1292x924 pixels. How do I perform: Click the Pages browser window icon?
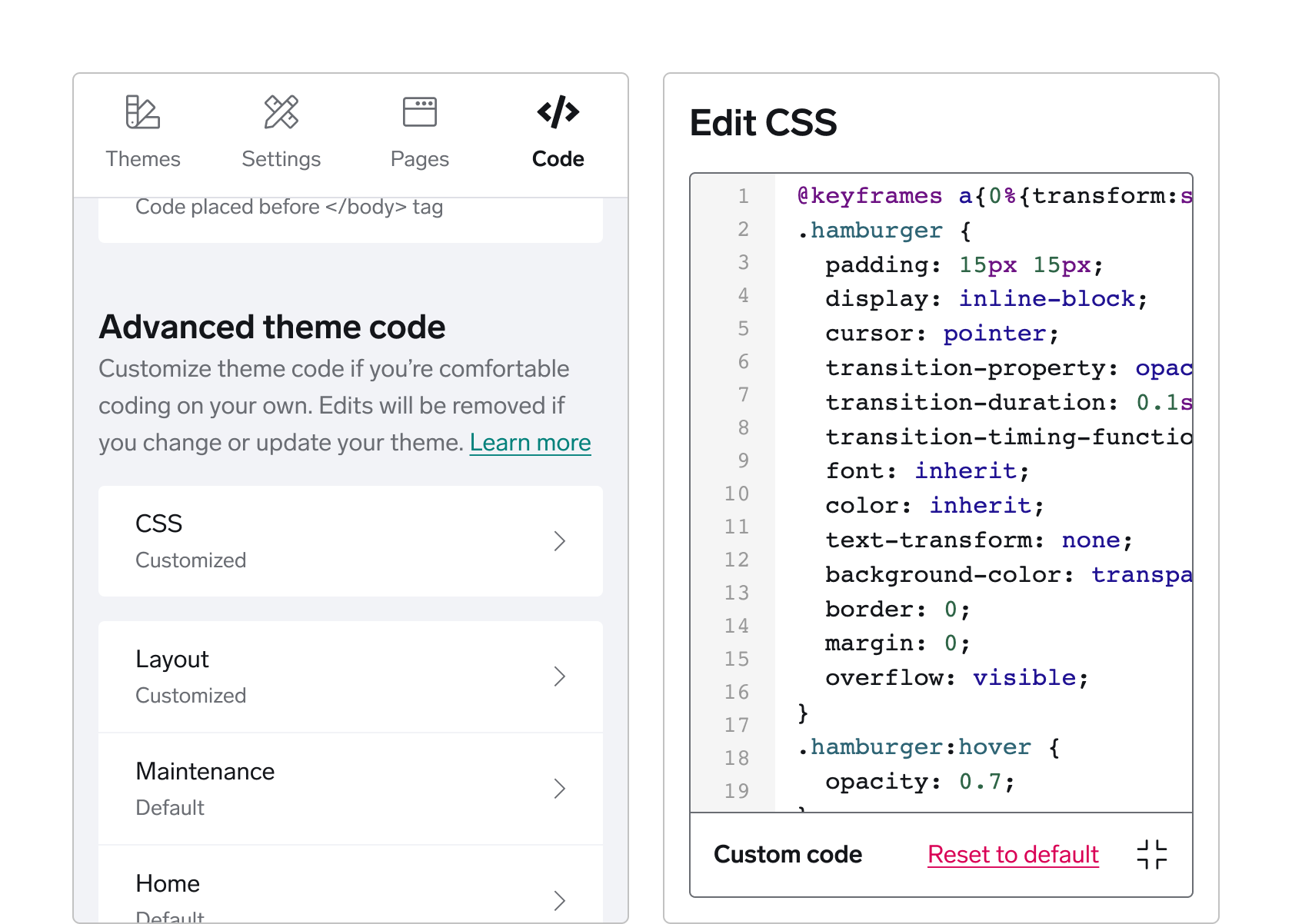pos(419,112)
